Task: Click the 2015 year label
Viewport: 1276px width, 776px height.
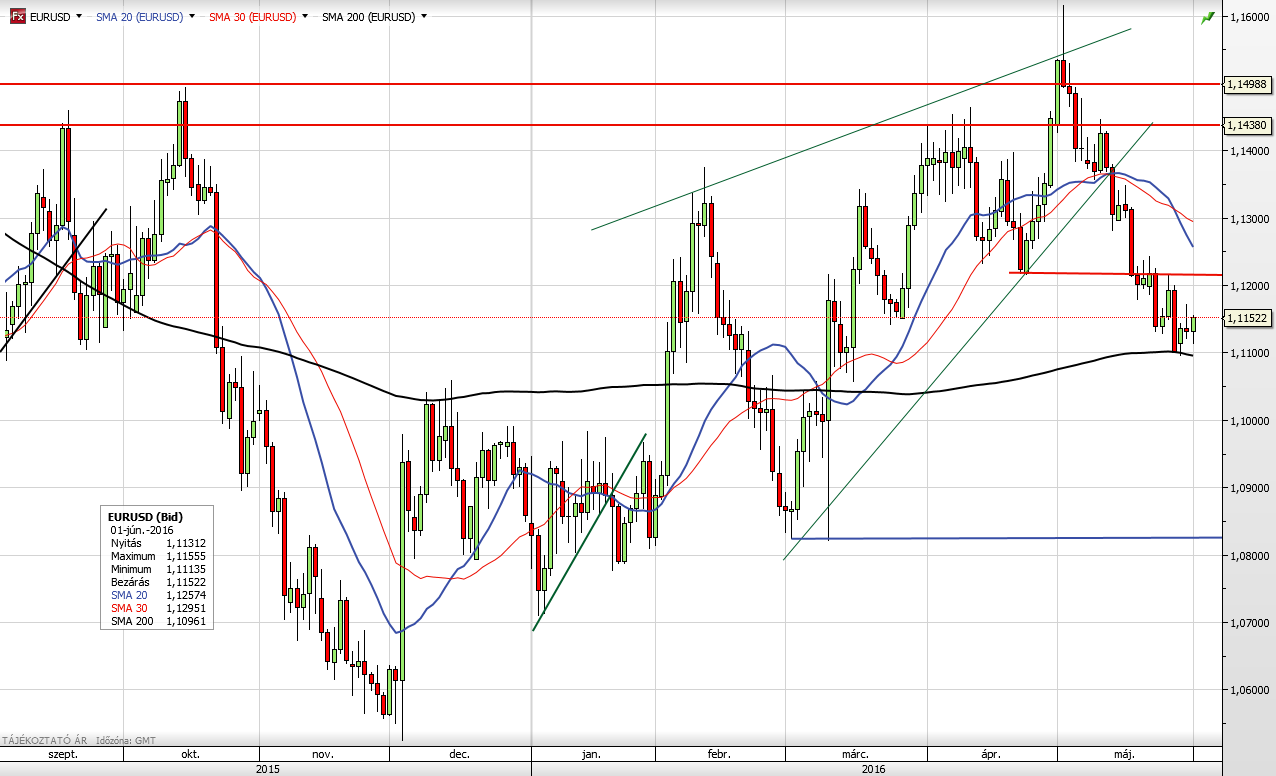Action: (x=267, y=769)
